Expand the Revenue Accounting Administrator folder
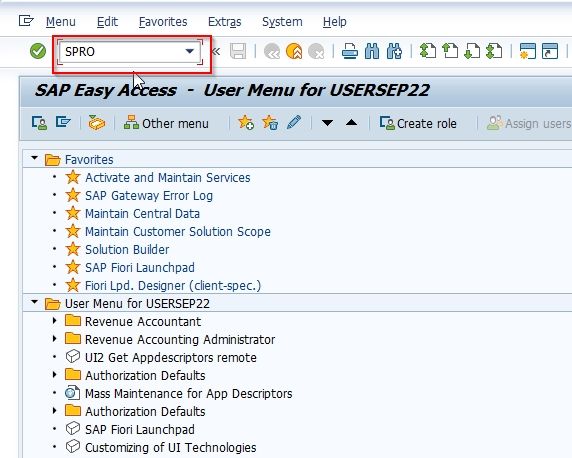 (55, 339)
